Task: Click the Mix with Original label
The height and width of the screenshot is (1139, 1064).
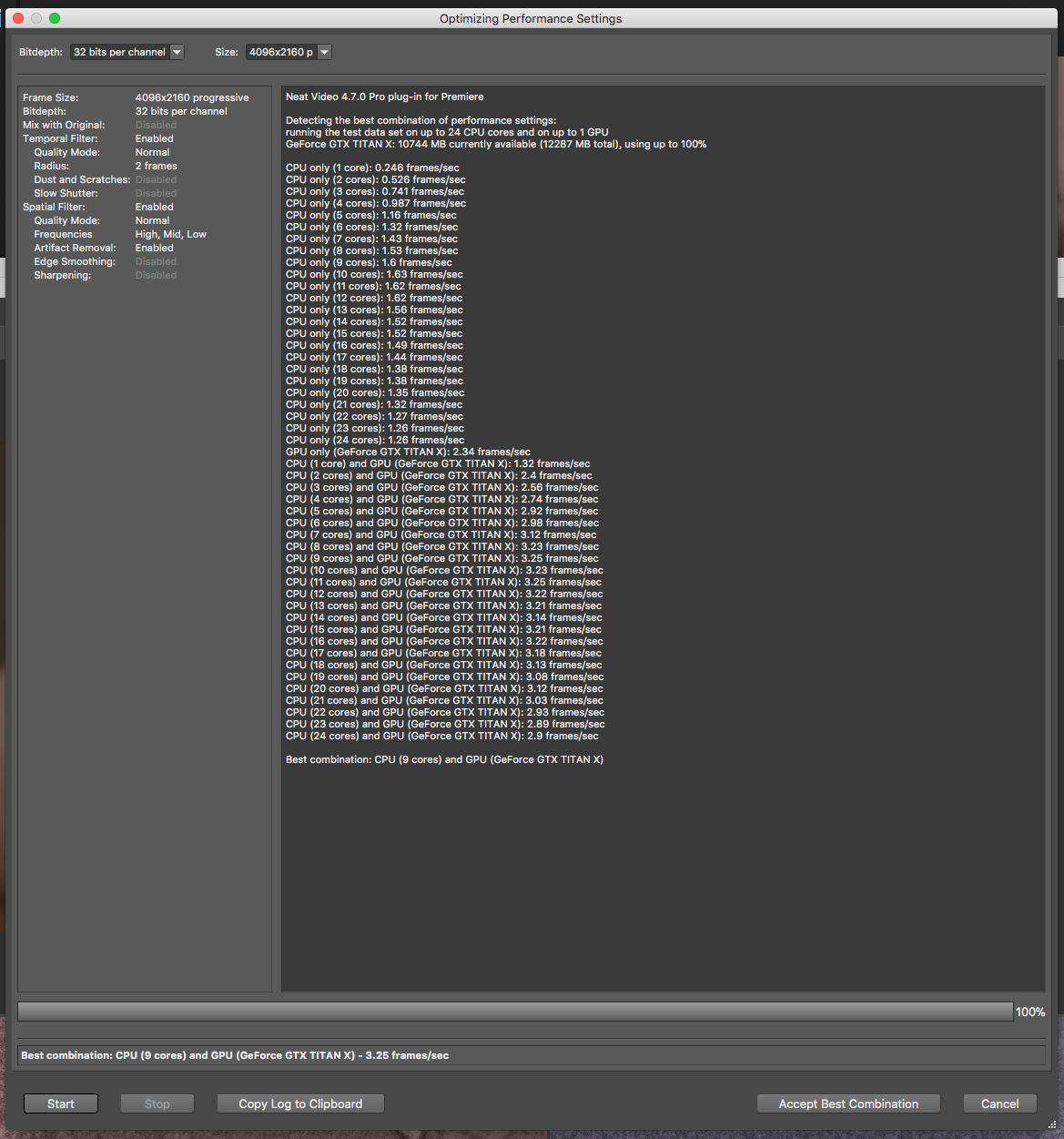Action: click(x=64, y=125)
